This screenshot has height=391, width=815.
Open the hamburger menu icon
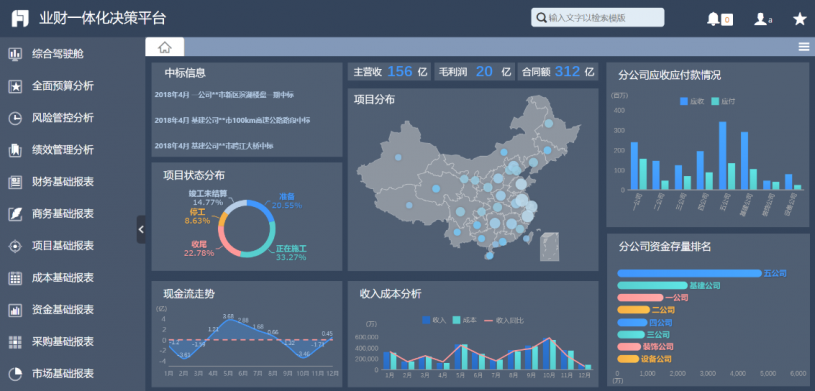804,47
